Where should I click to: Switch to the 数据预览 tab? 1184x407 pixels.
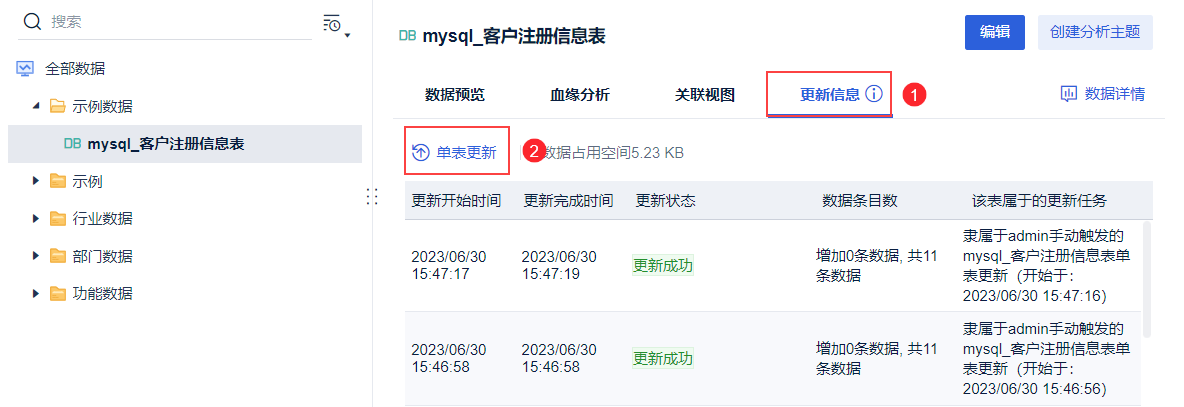pyautogui.click(x=454, y=95)
